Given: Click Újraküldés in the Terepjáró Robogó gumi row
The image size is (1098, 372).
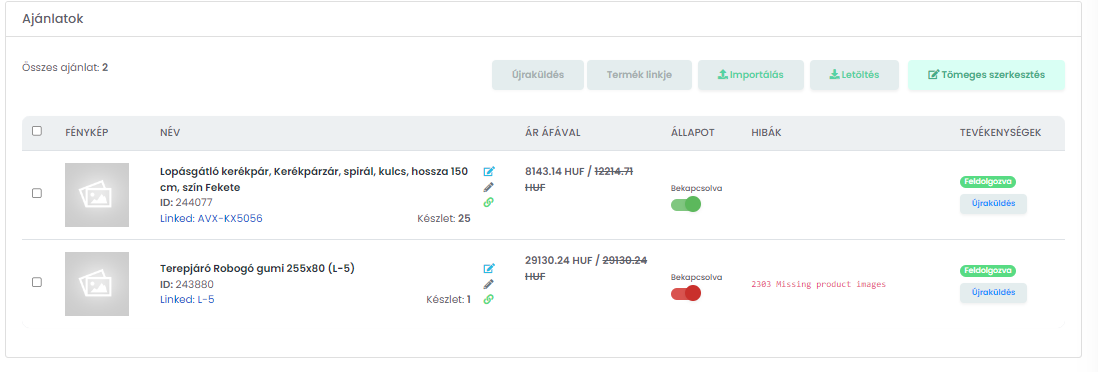Looking at the screenshot, I should pyautogui.click(x=993, y=293).
